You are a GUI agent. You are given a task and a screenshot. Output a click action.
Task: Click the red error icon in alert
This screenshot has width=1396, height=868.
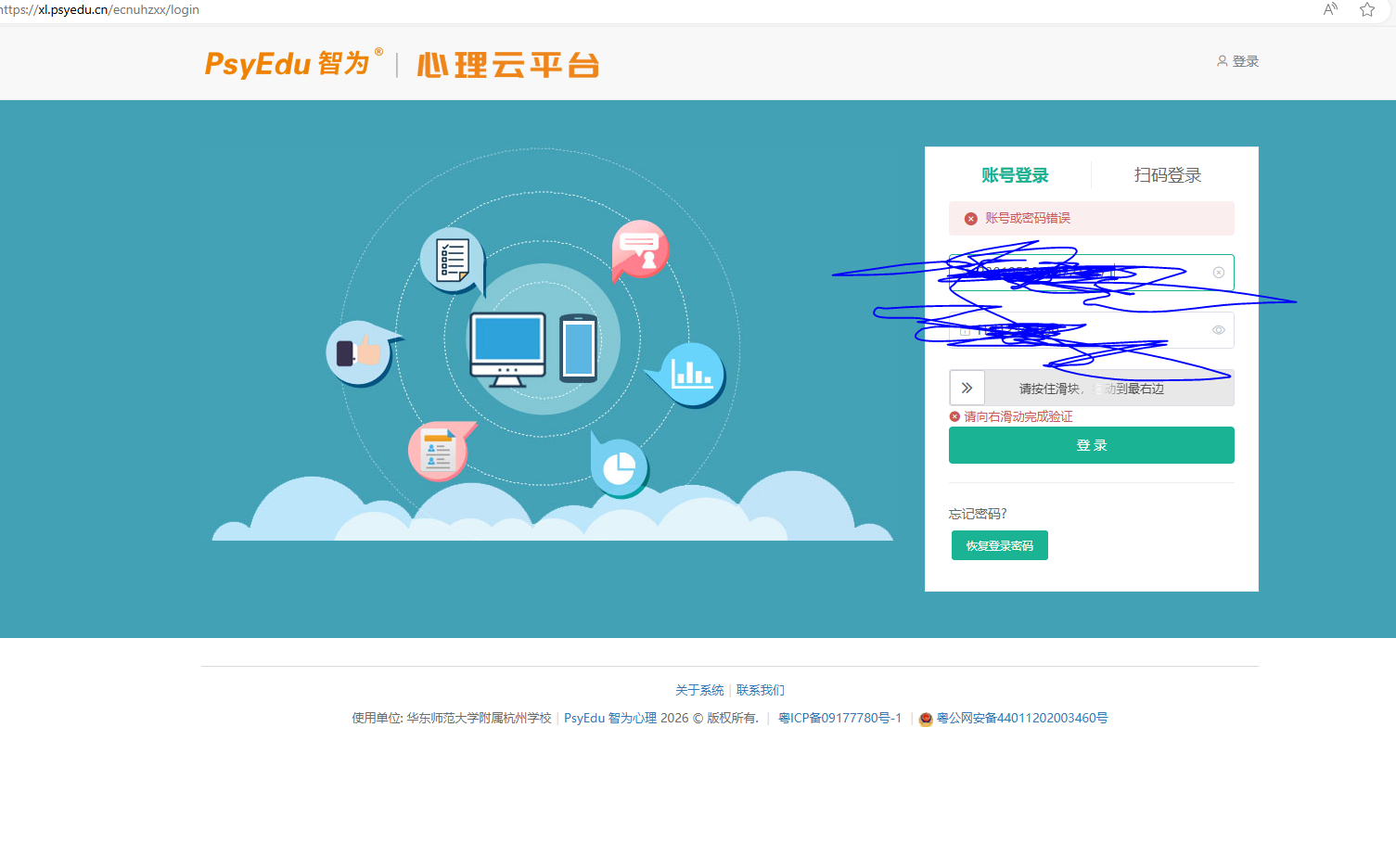pos(971,219)
